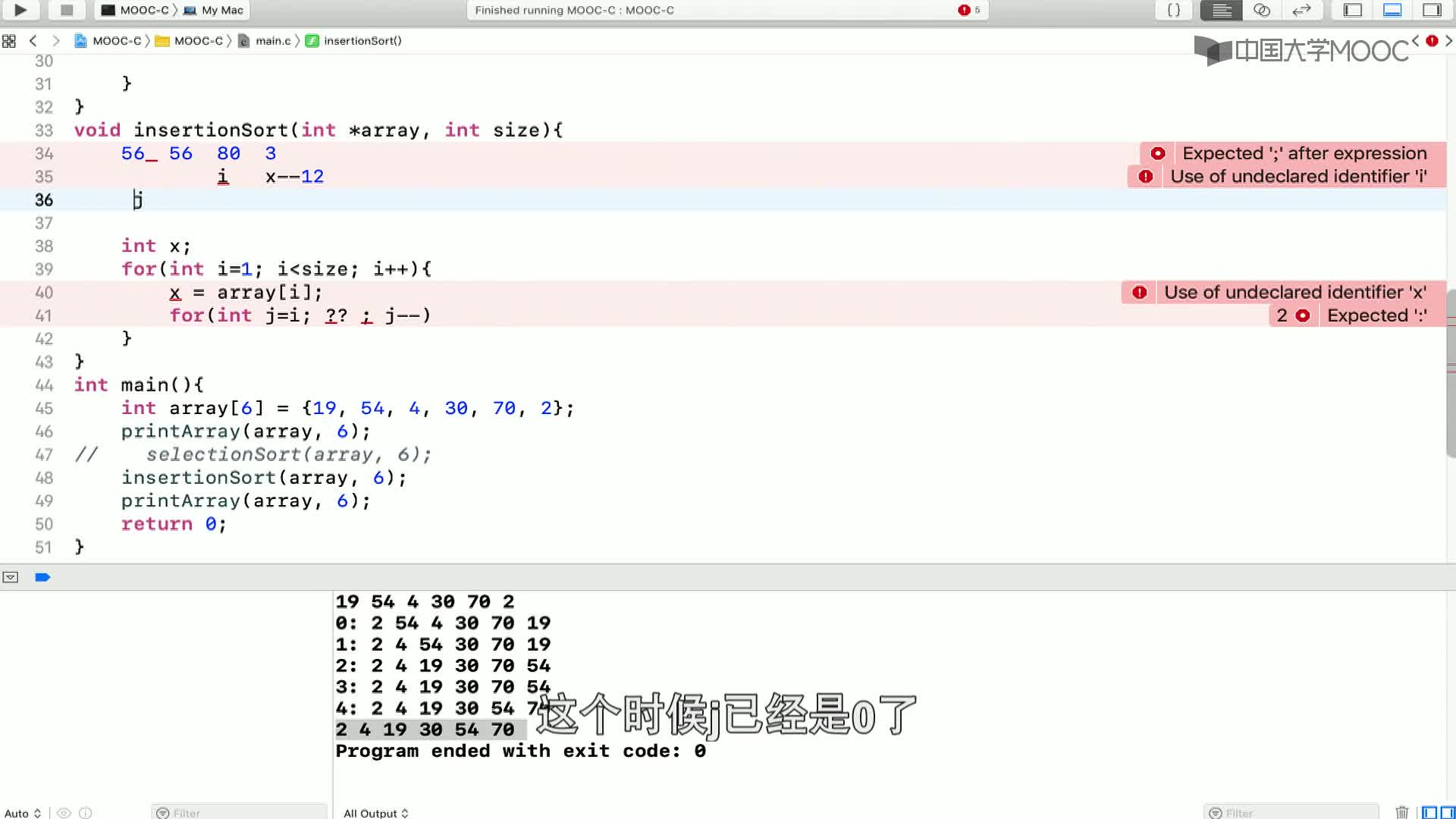
Task: Click line number 36 in the gutter
Action: pyautogui.click(x=44, y=200)
